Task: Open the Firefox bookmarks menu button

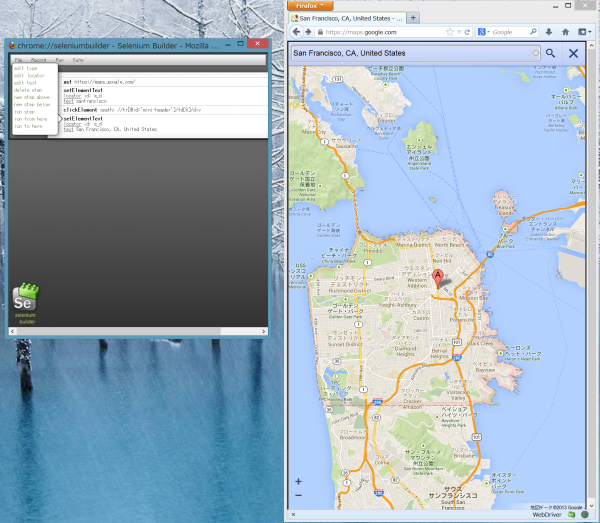Action: (x=584, y=32)
